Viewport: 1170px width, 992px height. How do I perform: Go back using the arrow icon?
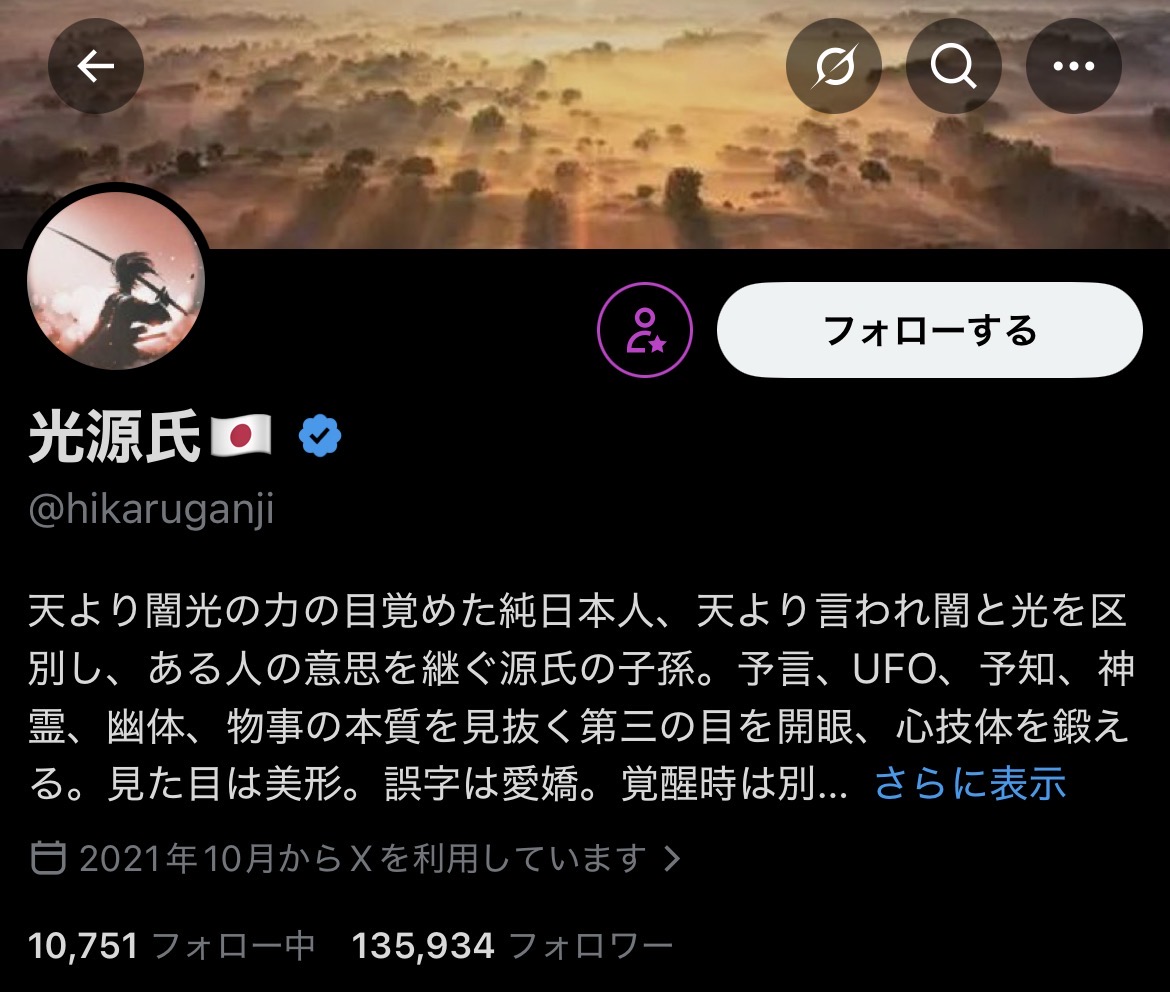[x=96, y=66]
